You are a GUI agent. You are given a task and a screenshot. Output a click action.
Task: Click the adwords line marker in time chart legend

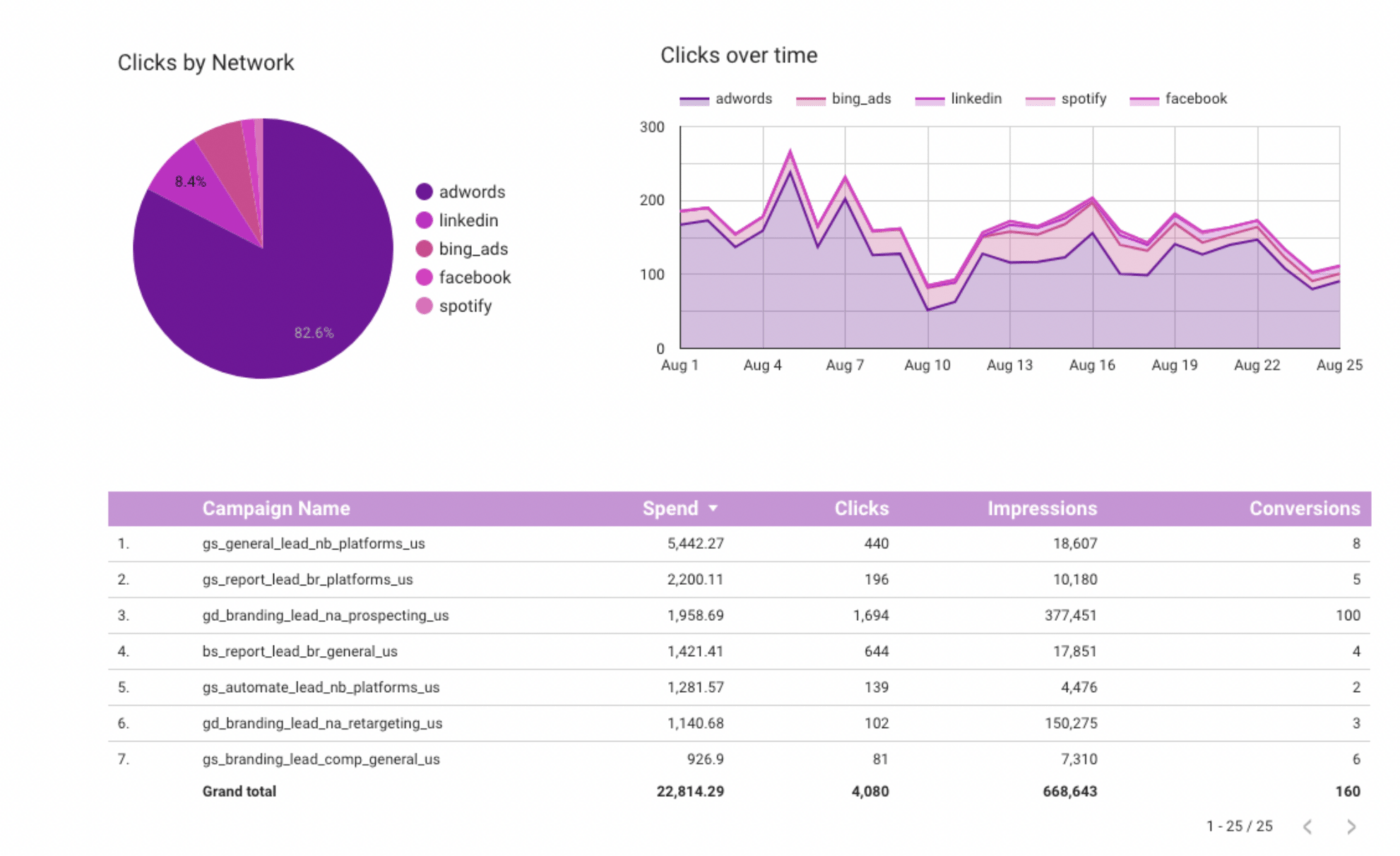coord(694,100)
